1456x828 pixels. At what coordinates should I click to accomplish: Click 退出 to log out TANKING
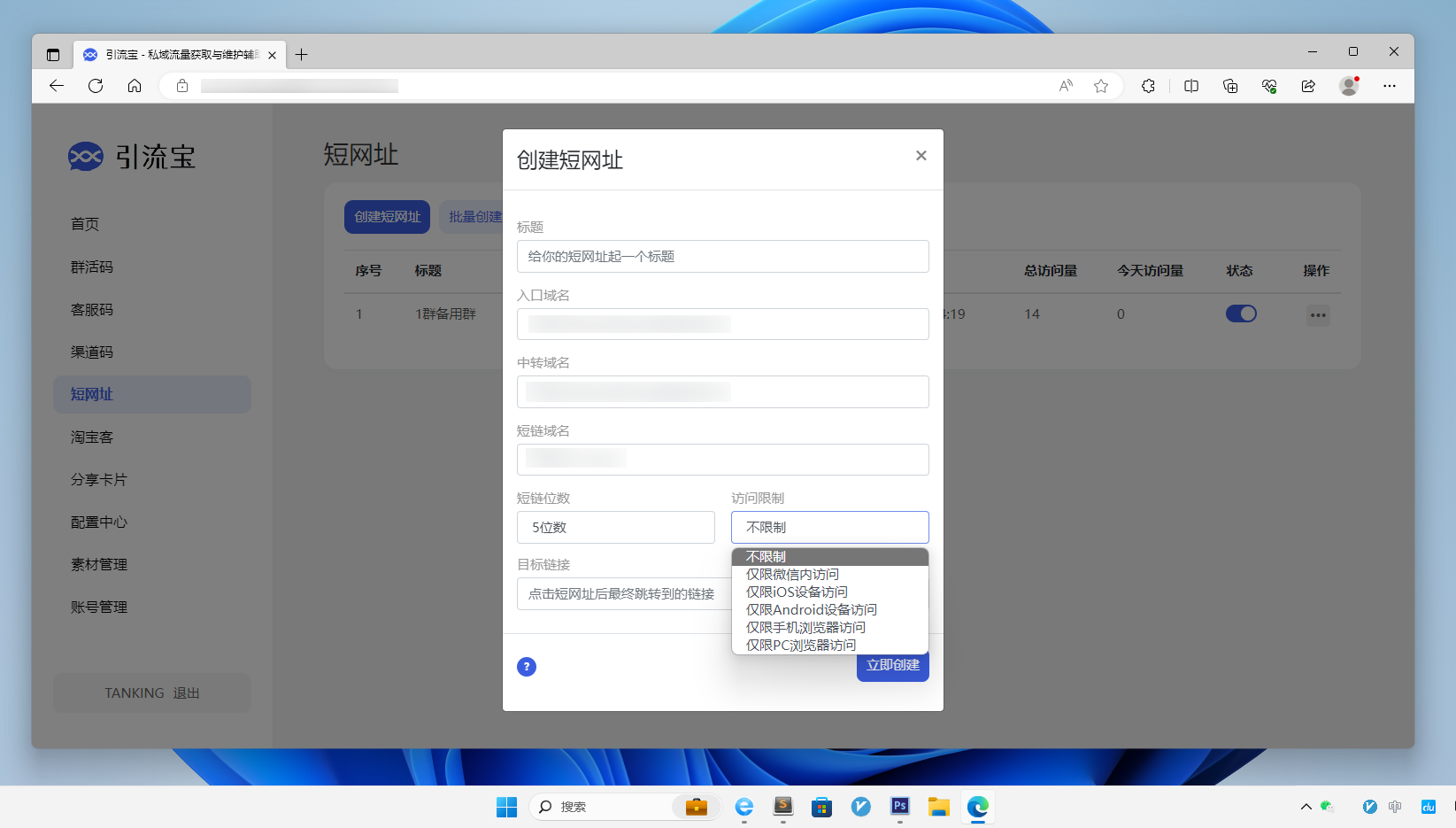point(186,693)
